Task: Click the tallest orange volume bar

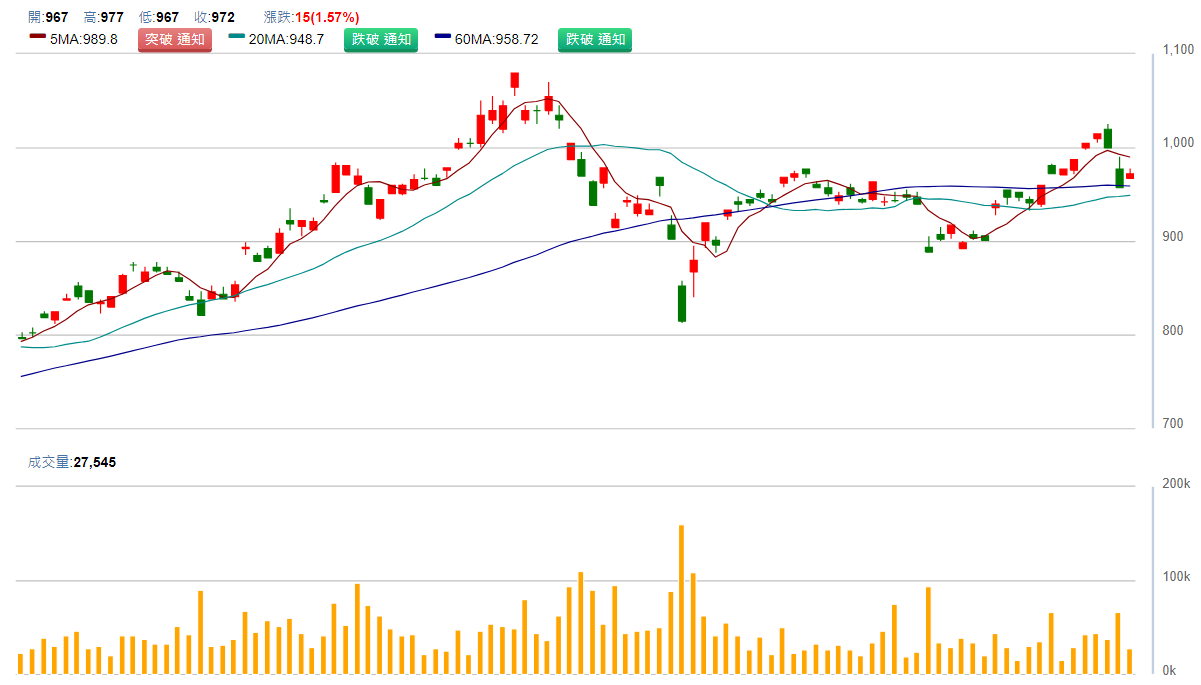Action: click(681, 598)
